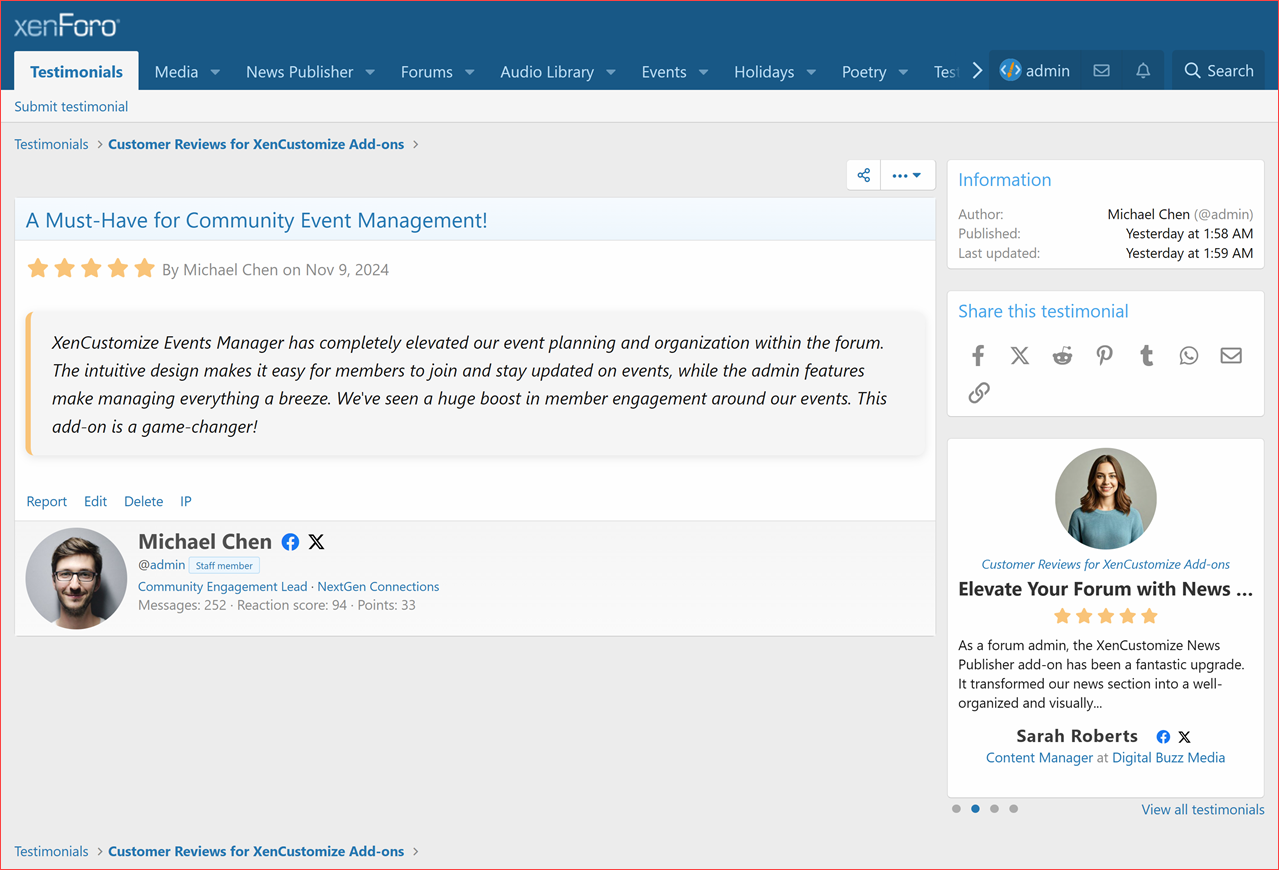The width and height of the screenshot is (1279, 870).
Task: Click the XenForo logo
Action: click(67, 26)
